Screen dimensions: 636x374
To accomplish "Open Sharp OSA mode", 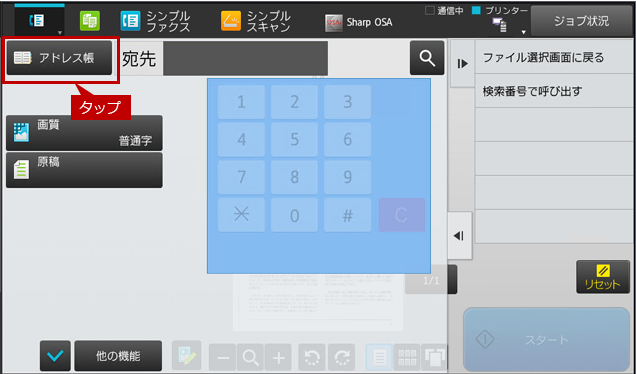I will point(359,22).
